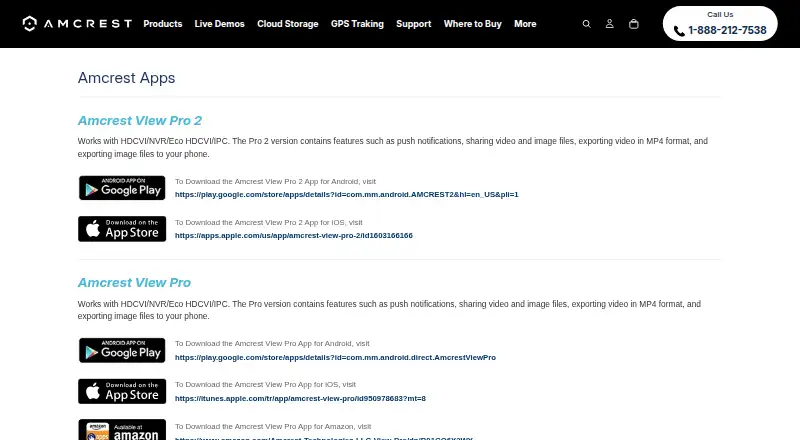Click the phone number 1-888-212-7538 button
The image size is (800, 440).
pyautogui.click(x=720, y=24)
